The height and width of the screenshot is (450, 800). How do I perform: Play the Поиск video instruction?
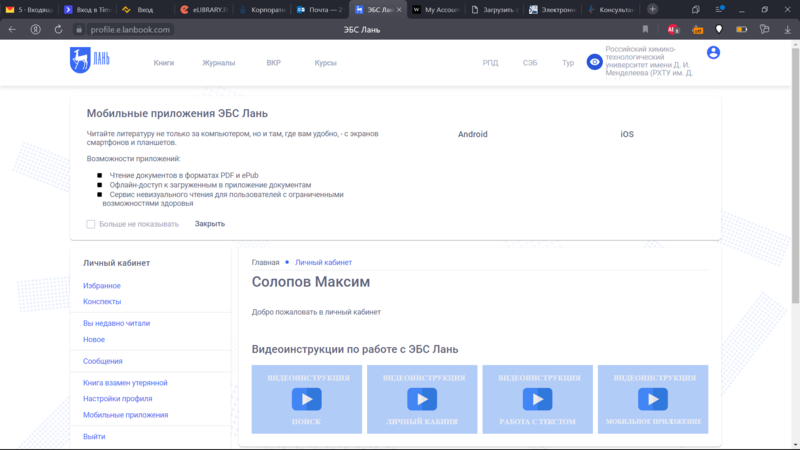pyautogui.click(x=307, y=399)
